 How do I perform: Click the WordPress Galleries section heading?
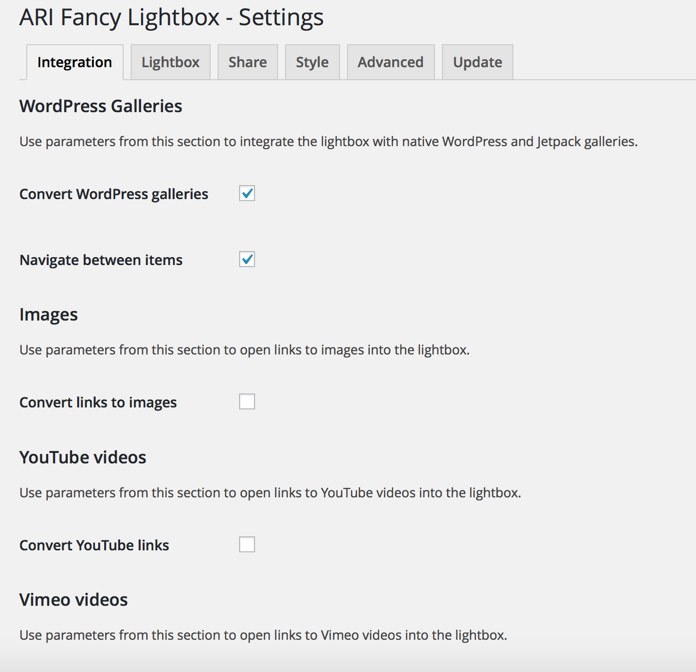pyautogui.click(x=100, y=106)
